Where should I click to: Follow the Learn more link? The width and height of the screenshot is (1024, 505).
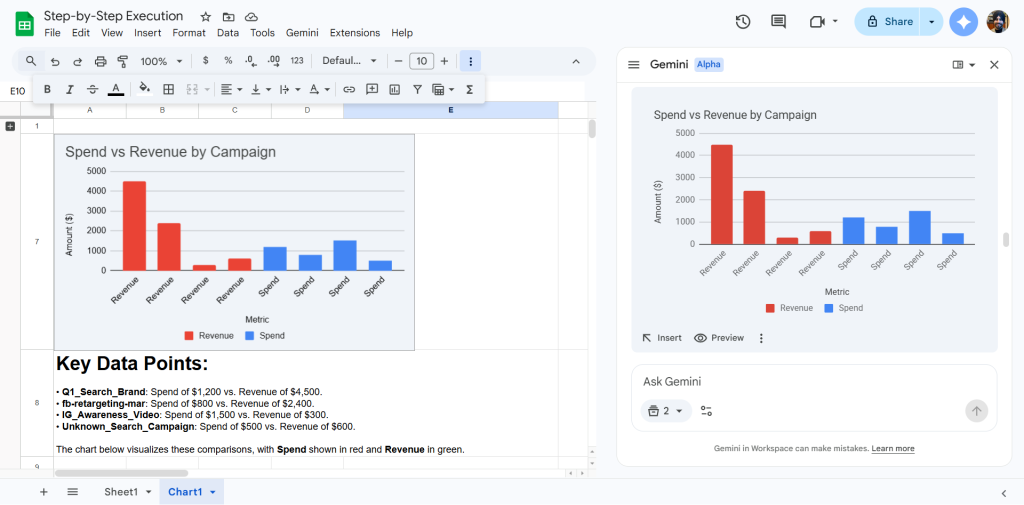coord(892,449)
